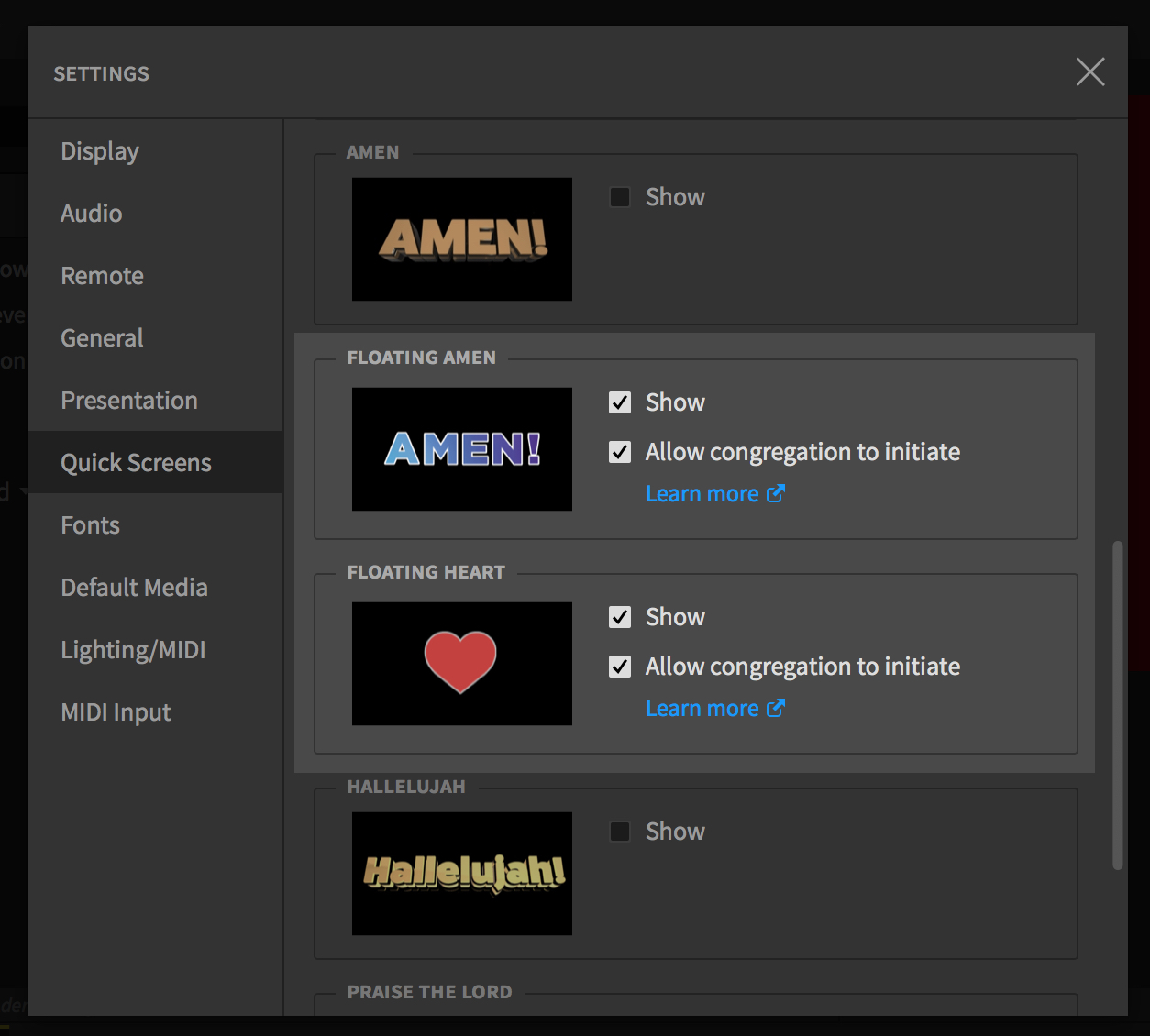Viewport: 1150px width, 1036px height.
Task: Switch to Default Media settings
Action: point(155,588)
